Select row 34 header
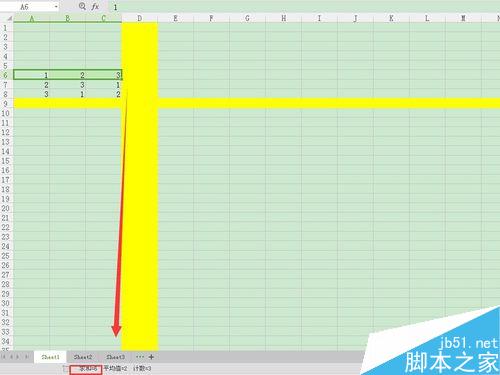500x375 pixels. coord(6,341)
